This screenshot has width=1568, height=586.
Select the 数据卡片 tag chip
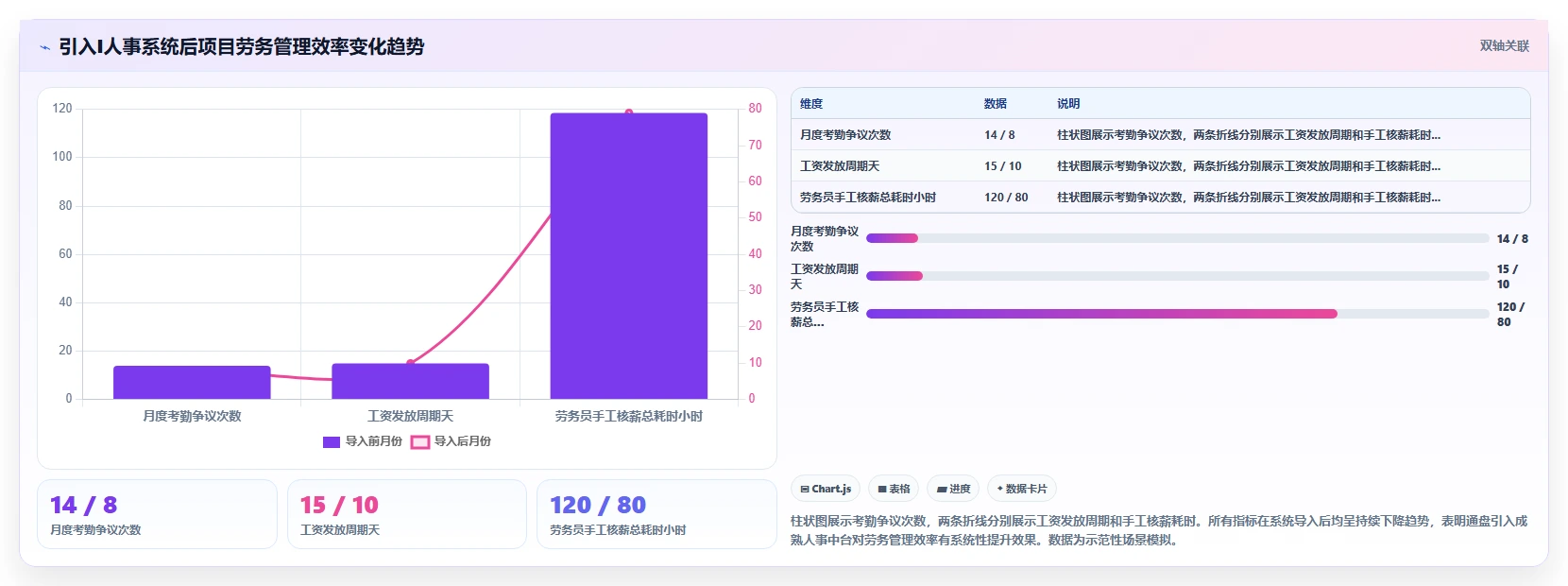[x=1022, y=489]
